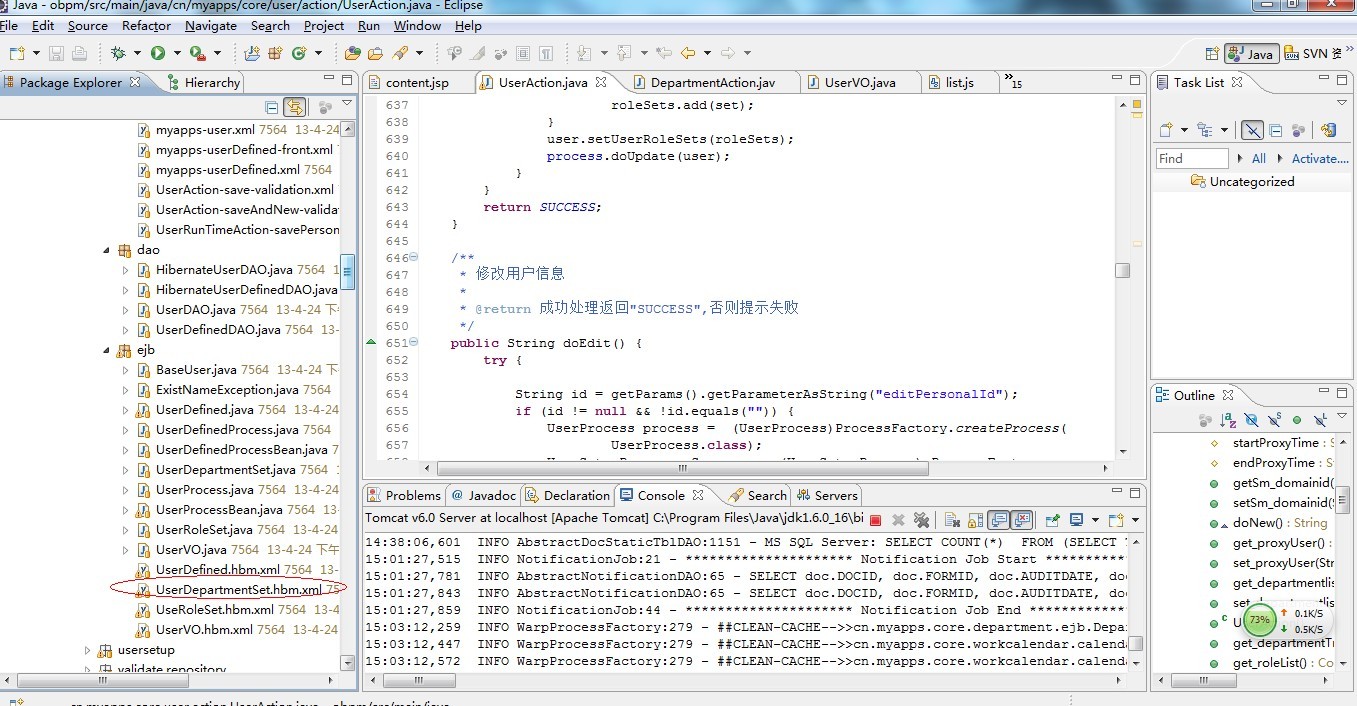
Task: Expand the usersetup package node
Action: point(87,650)
